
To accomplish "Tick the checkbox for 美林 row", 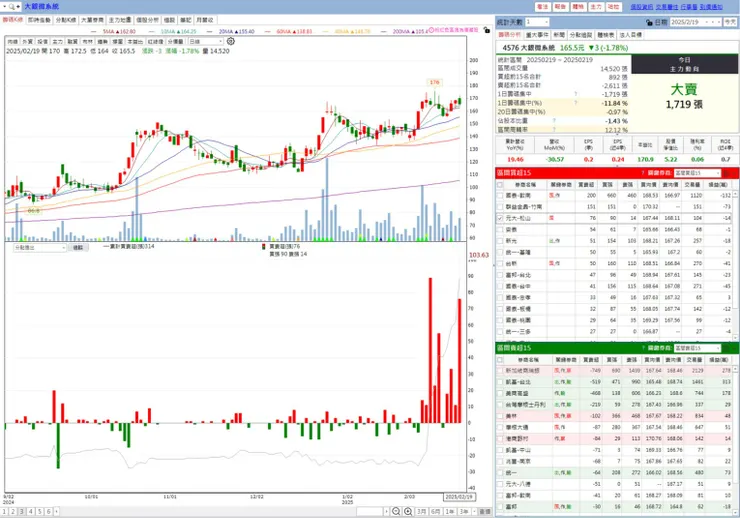I will click(500, 416).
